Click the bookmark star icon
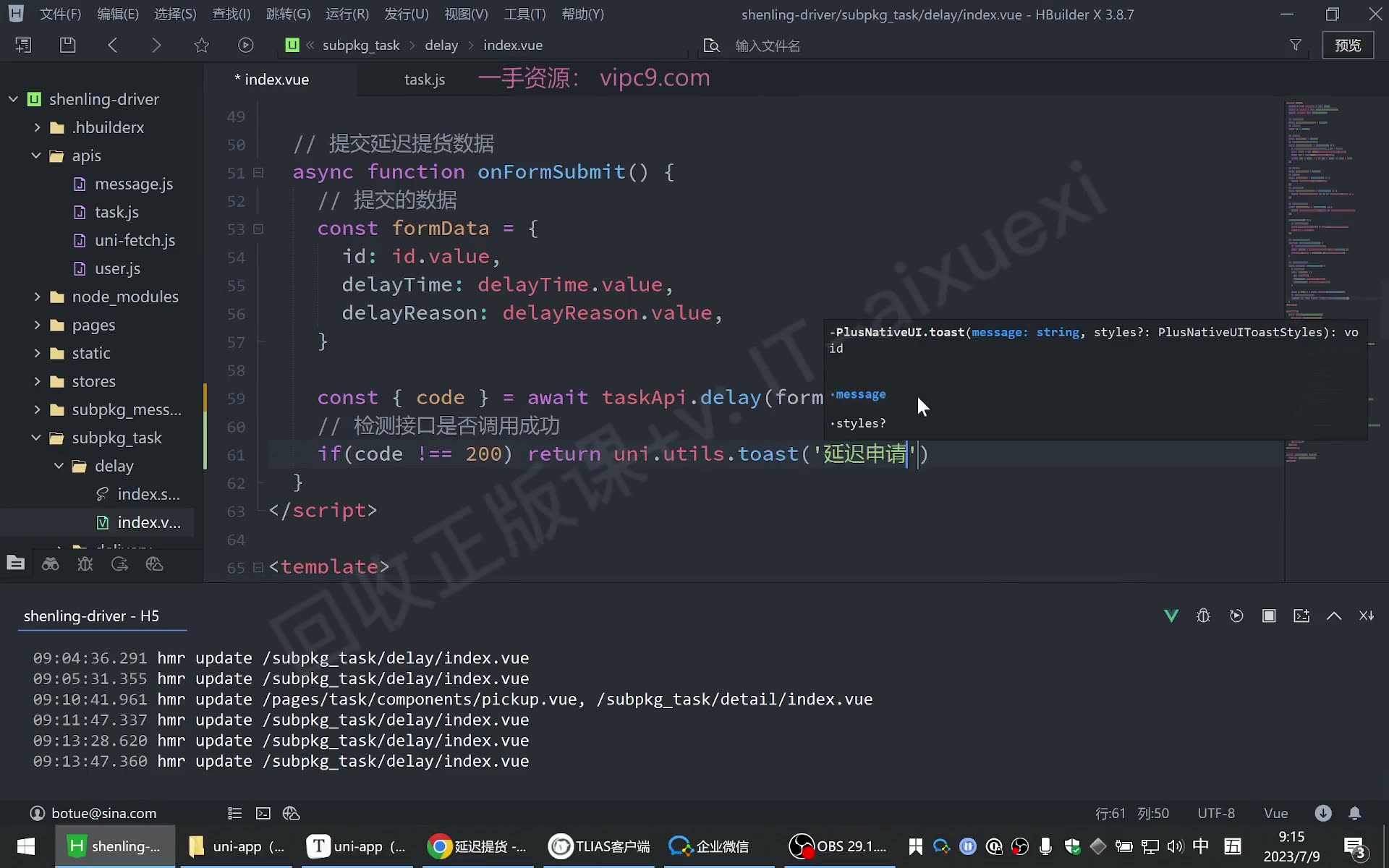Screen dimensions: 1389x868 point(201,45)
